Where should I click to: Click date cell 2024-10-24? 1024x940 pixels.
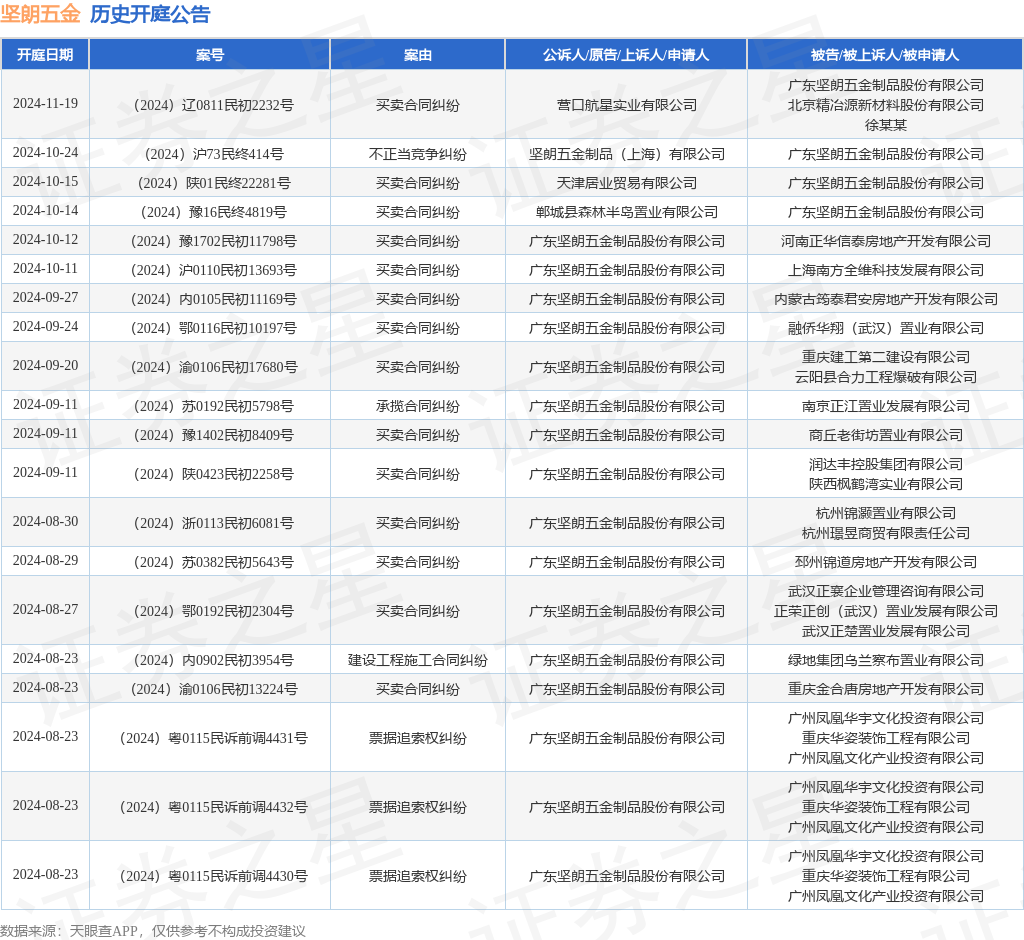click(x=45, y=152)
